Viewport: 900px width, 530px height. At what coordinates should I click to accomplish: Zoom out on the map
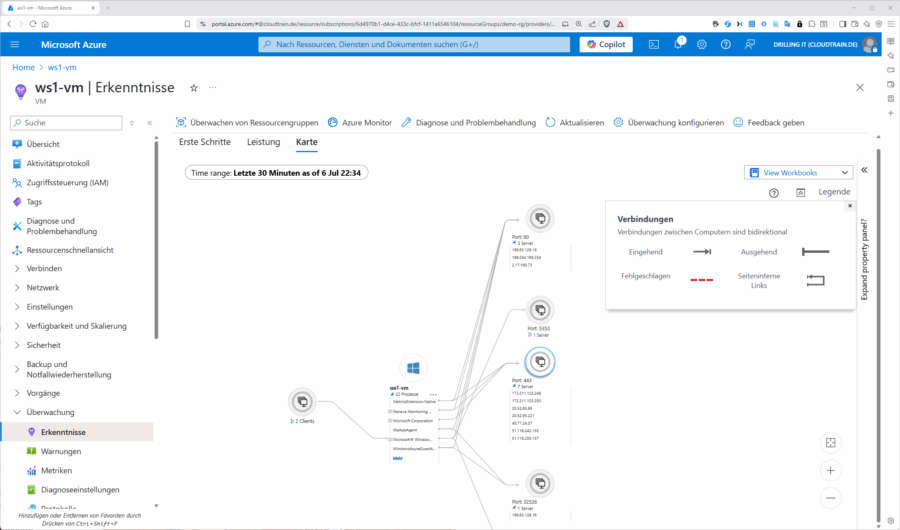click(x=831, y=498)
